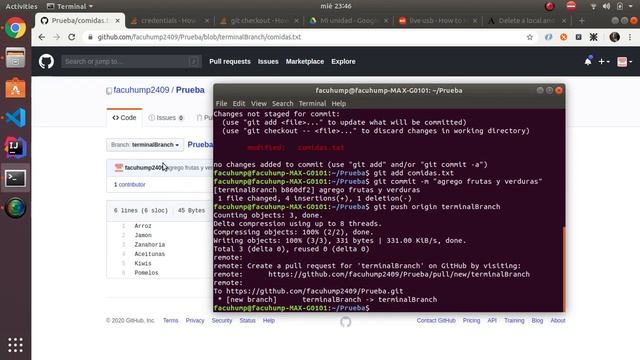Focus the GitHub search field
The height and width of the screenshot is (360, 640).
pos(131,62)
